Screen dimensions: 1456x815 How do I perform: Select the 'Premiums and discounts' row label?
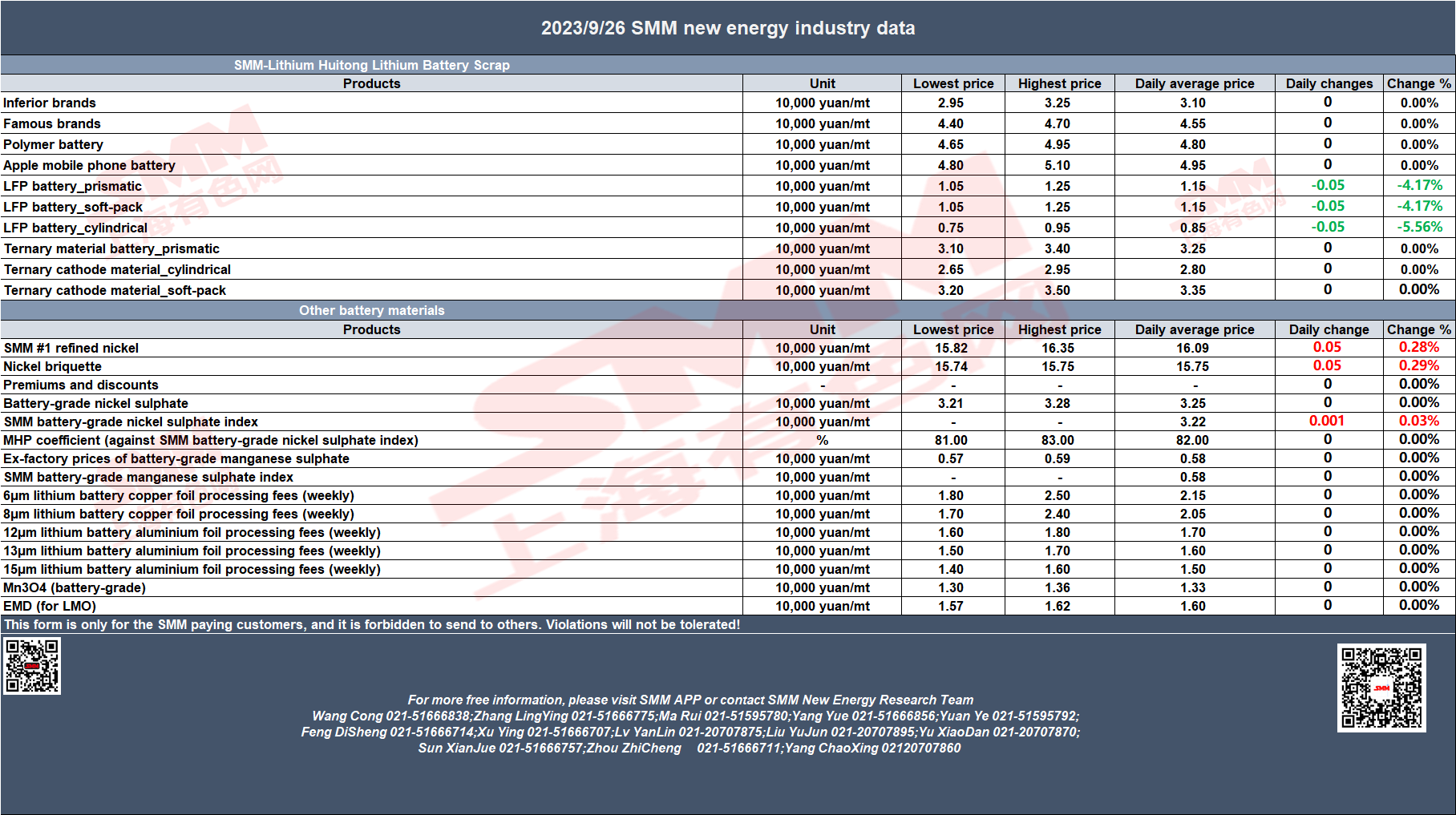click(81, 385)
